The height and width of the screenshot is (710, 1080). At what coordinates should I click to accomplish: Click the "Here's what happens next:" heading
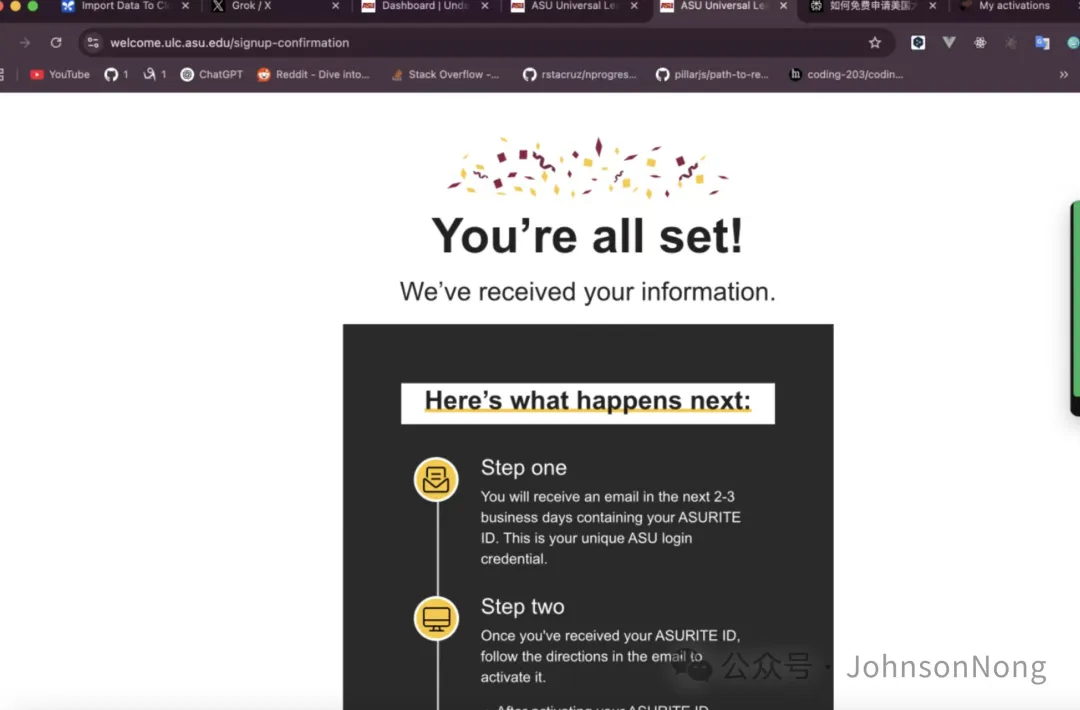(588, 401)
